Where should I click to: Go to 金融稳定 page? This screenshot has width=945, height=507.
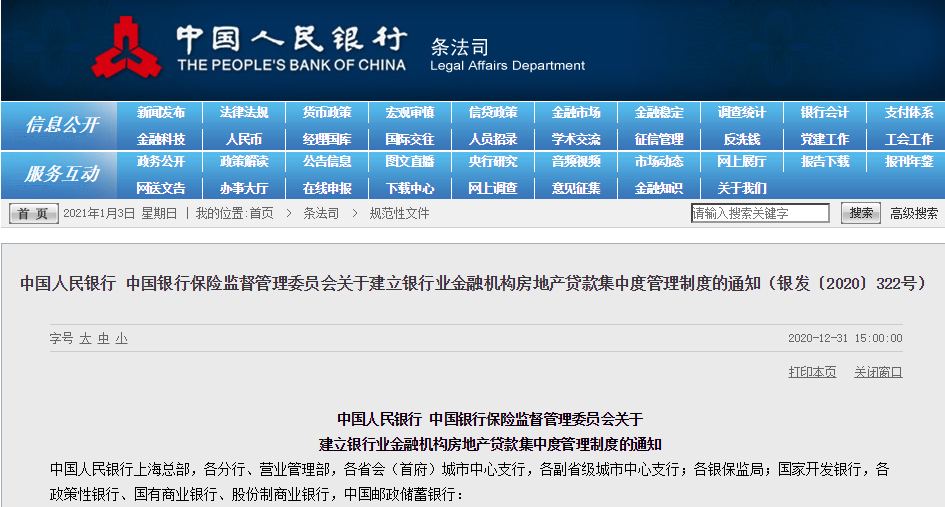[x=659, y=113]
